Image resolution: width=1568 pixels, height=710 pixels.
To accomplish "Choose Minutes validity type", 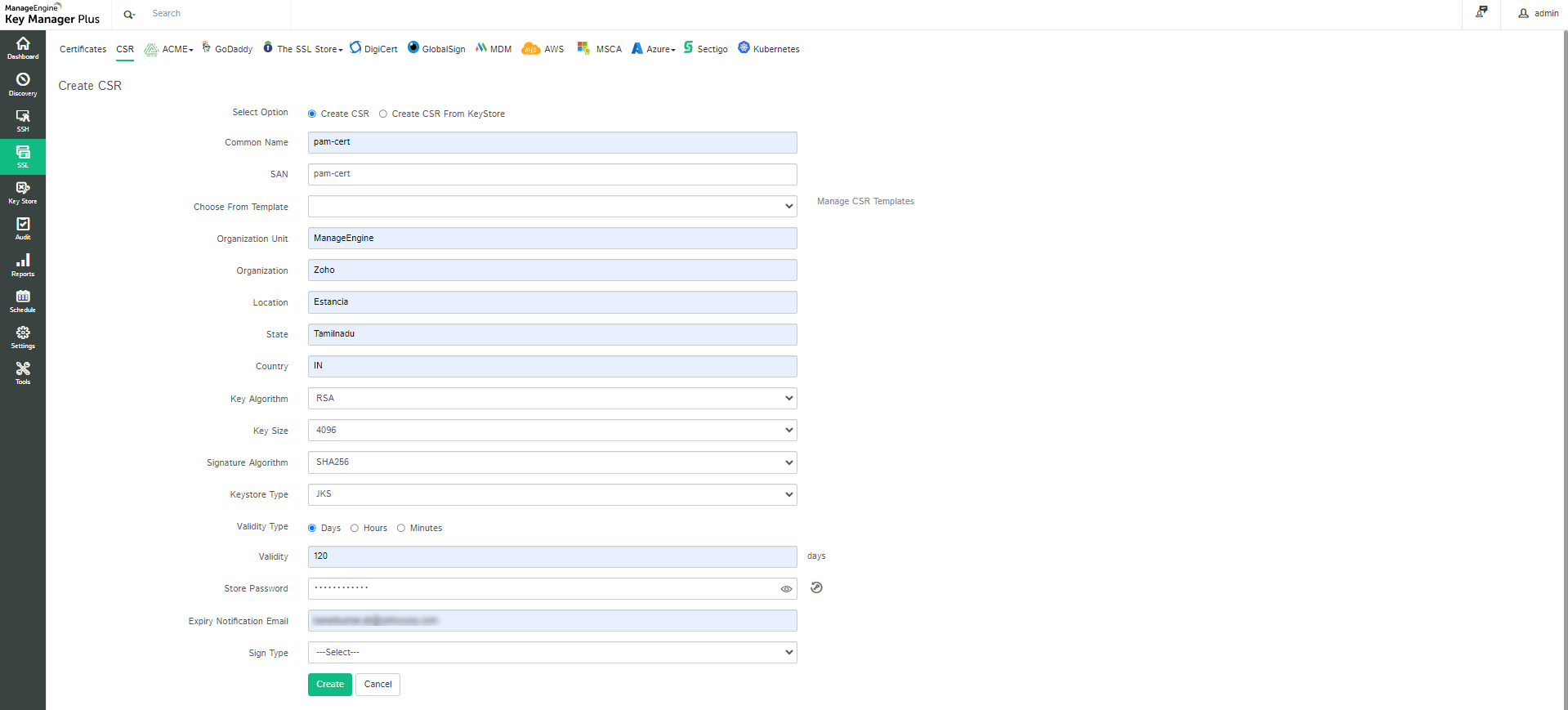I will tap(401, 529).
